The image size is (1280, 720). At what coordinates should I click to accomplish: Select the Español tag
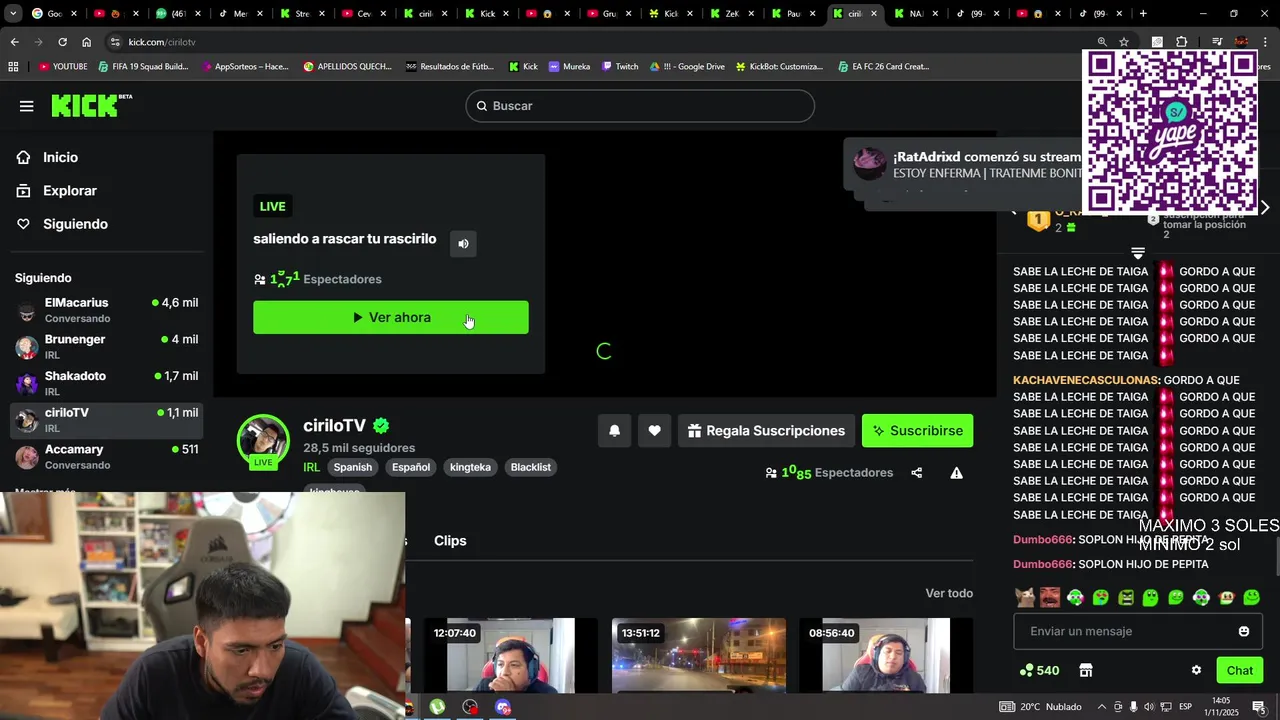click(x=411, y=467)
